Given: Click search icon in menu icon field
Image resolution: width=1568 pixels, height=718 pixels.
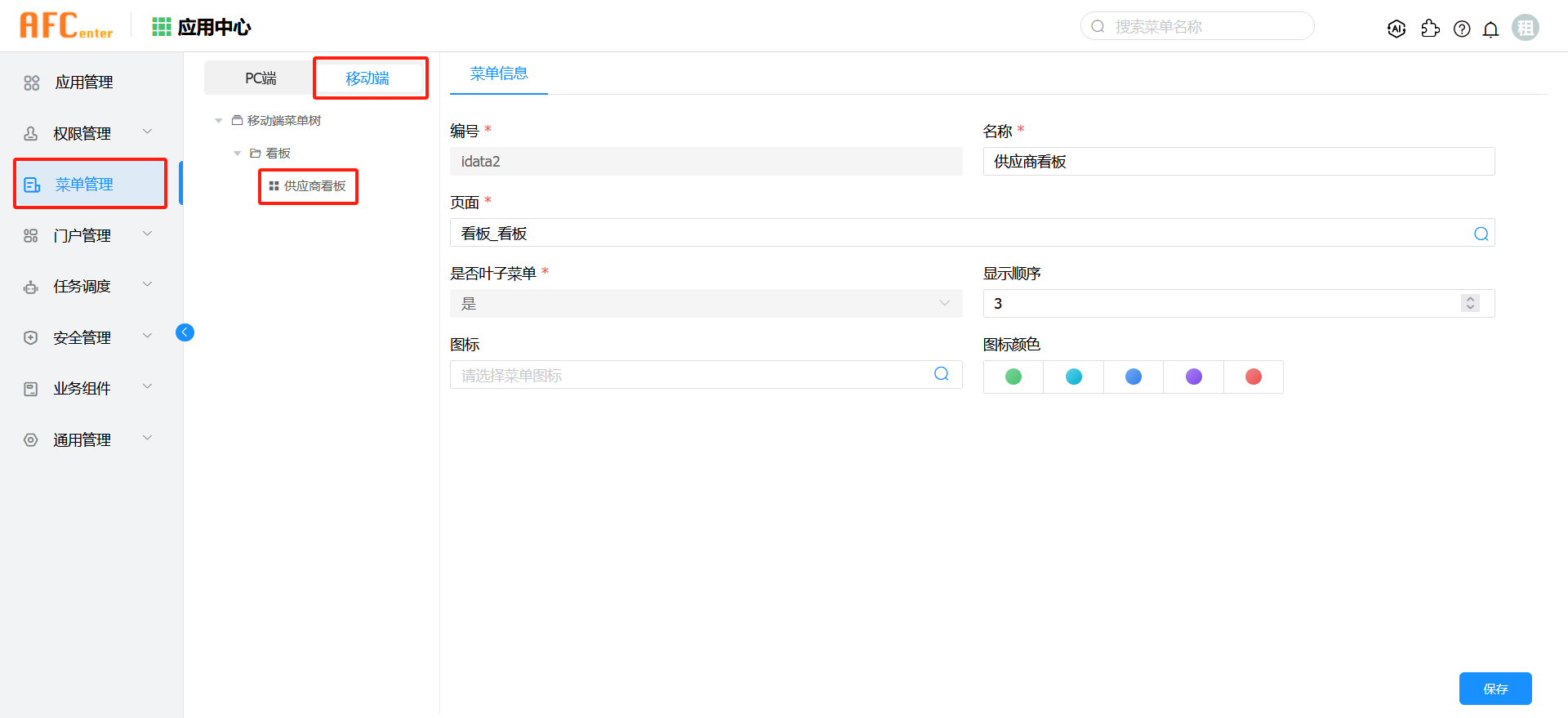Looking at the screenshot, I should (942, 374).
